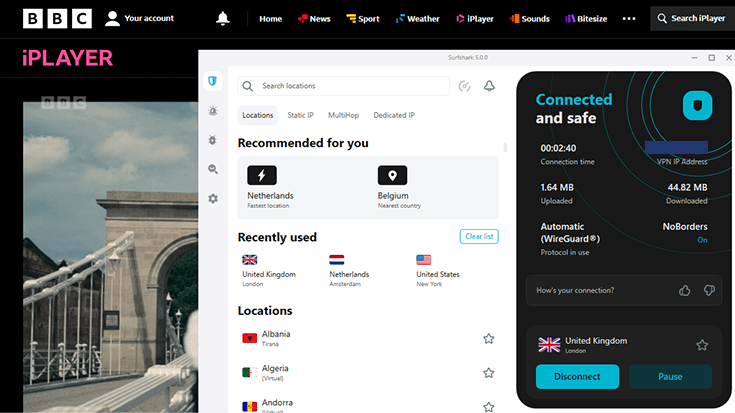Click the United States flag in Recently used
The image size is (735, 413).
point(423,259)
